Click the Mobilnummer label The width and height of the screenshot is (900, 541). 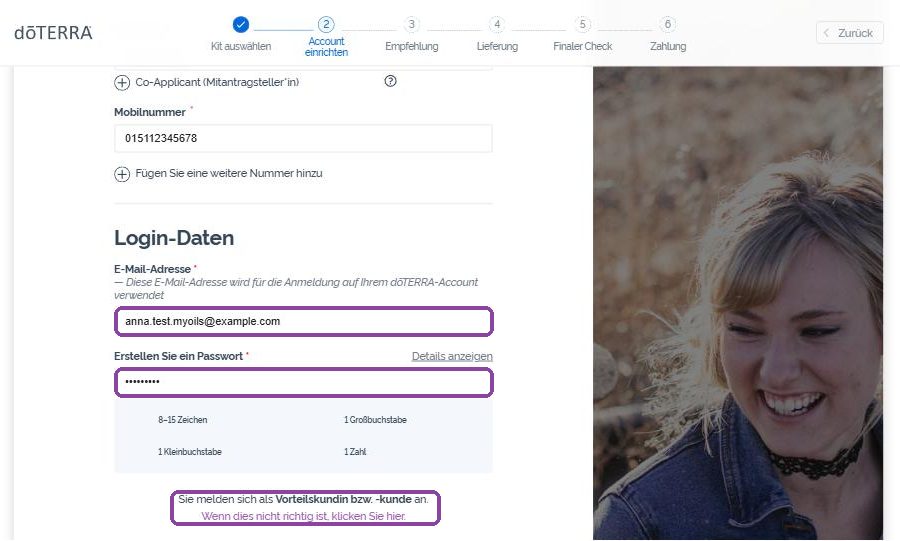coord(150,112)
